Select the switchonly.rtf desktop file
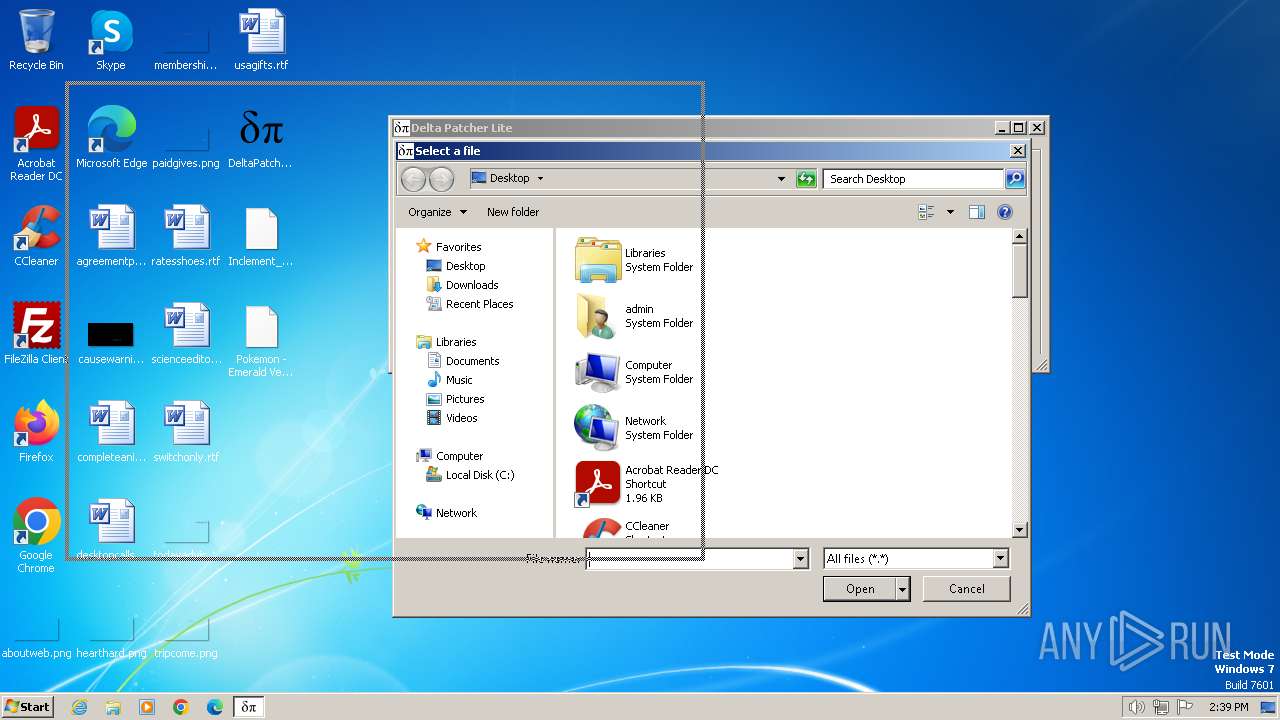The image size is (1280, 720). (186, 432)
